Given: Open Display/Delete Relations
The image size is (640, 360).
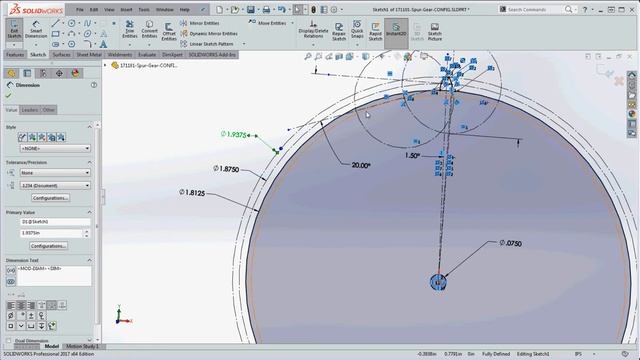Looking at the screenshot, I should (x=313, y=30).
